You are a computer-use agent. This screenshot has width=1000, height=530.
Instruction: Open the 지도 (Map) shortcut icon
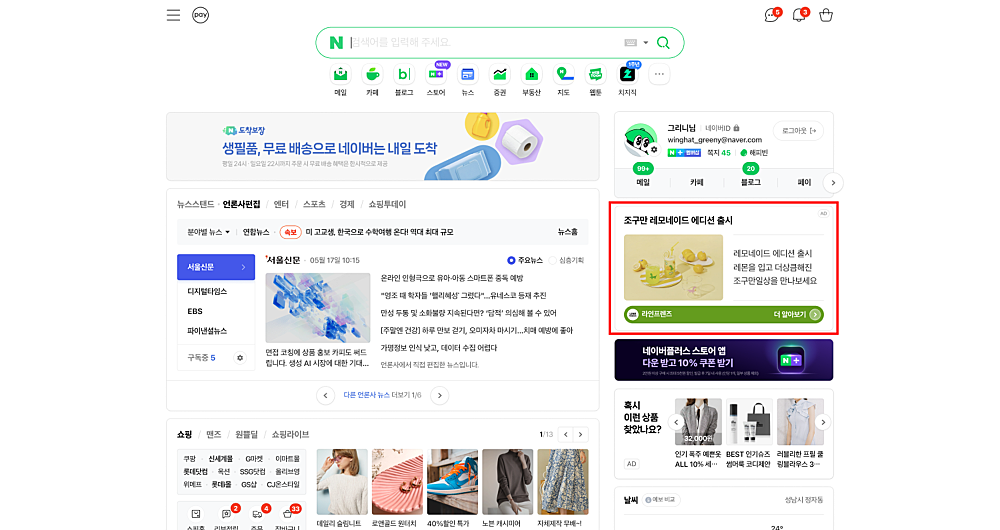[x=563, y=74]
